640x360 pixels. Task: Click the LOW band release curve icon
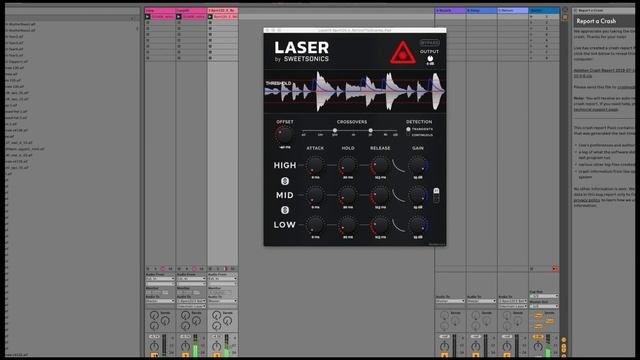coord(399,225)
